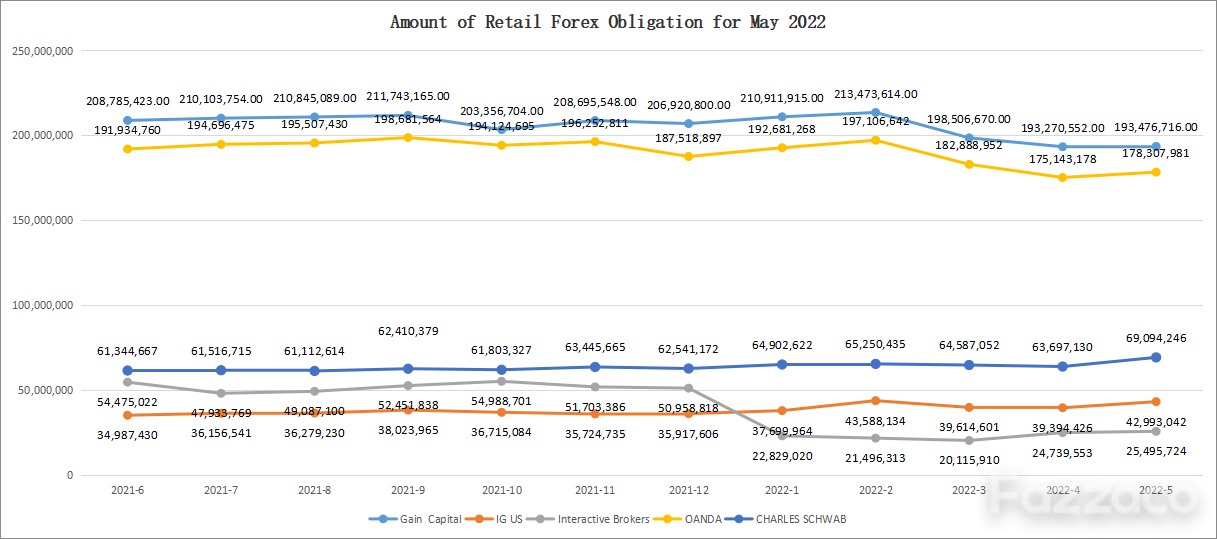The height and width of the screenshot is (539, 1217).
Task: Click the OANDA value 182,888,952
Action: coord(969,145)
